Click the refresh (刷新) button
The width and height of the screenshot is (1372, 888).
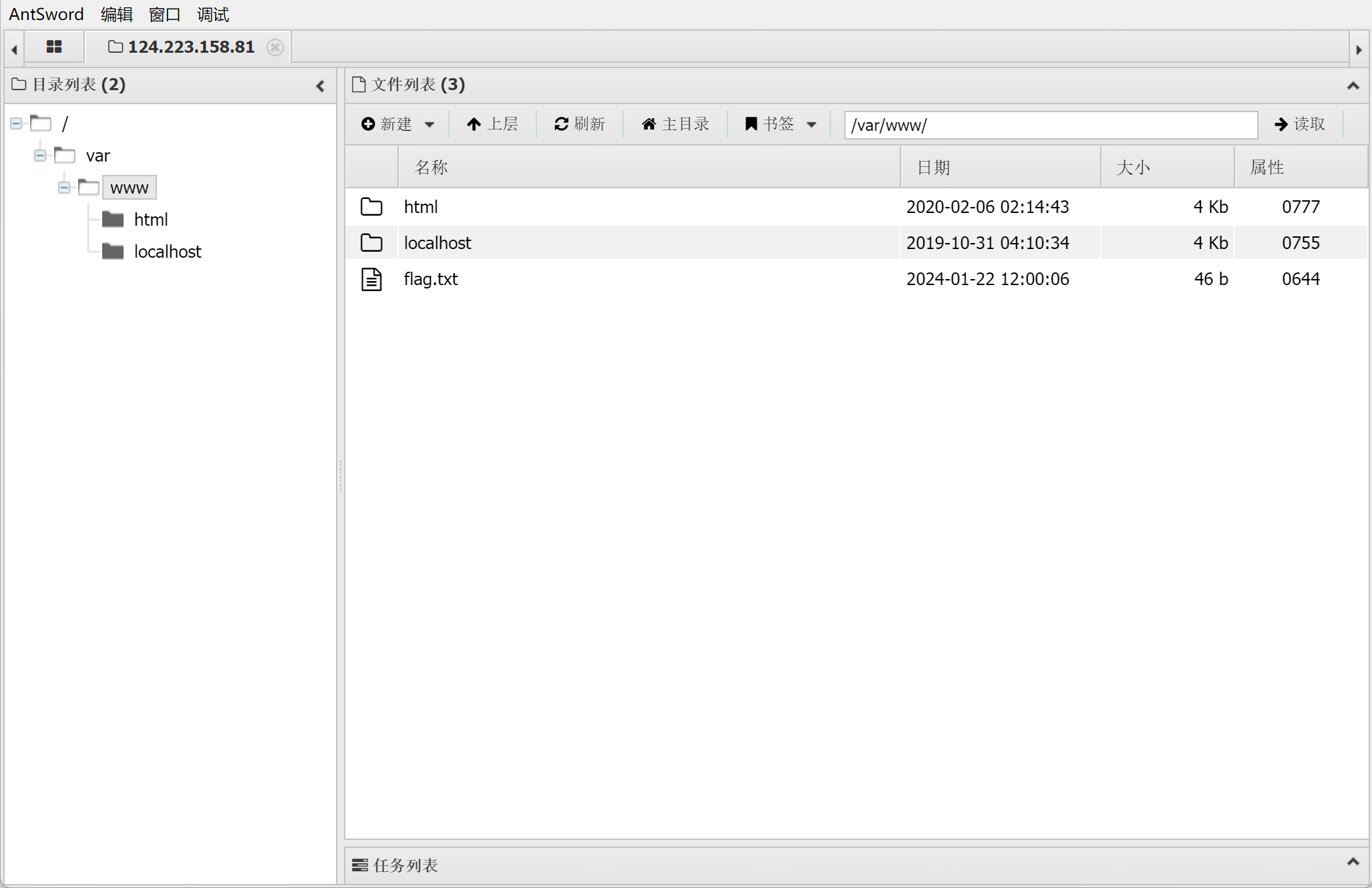579,124
